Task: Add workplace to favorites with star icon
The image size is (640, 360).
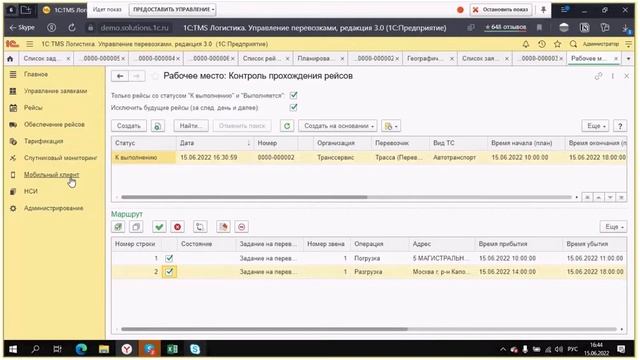Action: (155, 76)
